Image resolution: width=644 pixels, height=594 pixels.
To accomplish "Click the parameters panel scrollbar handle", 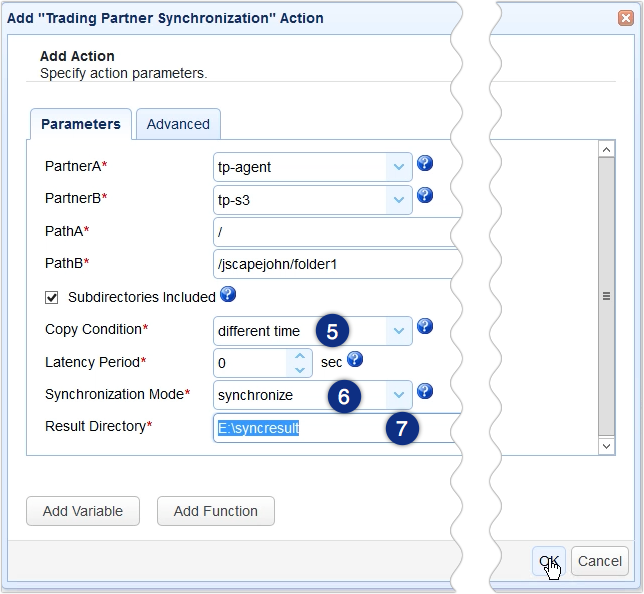I will tap(606, 296).
